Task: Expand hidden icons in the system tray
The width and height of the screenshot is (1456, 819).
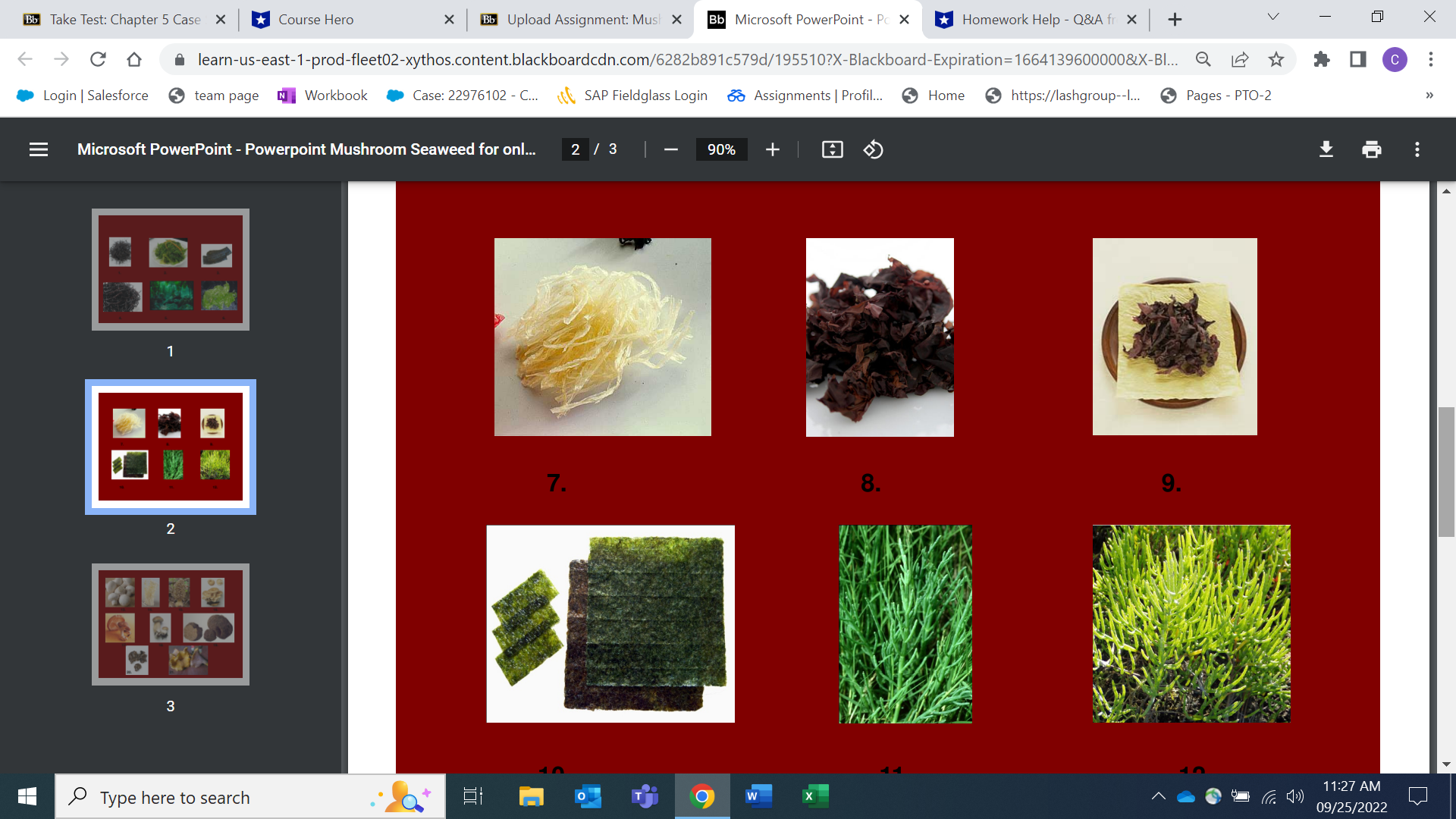Action: pos(1158,796)
